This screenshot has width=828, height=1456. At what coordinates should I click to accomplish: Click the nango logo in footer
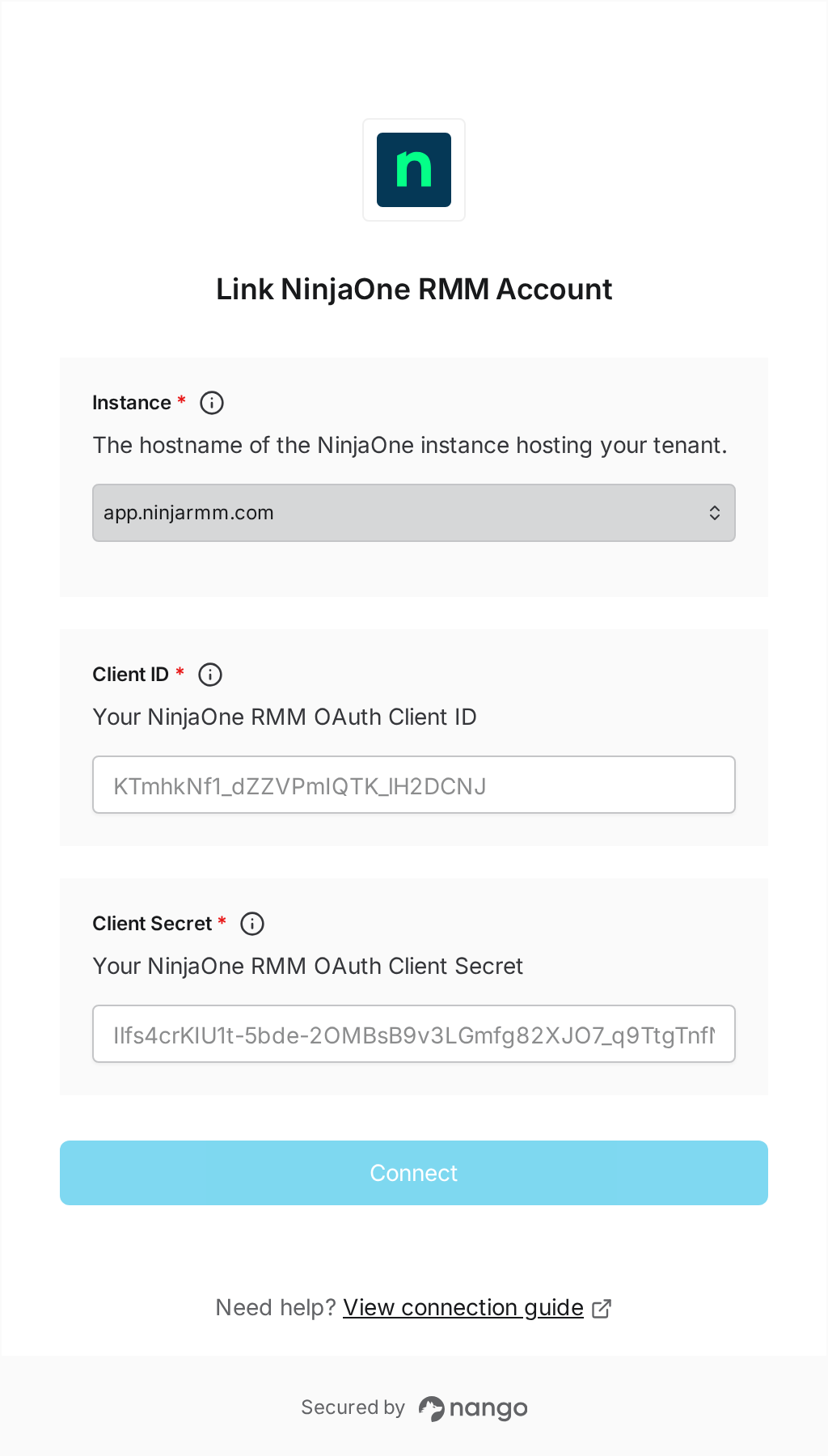tap(473, 1408)
